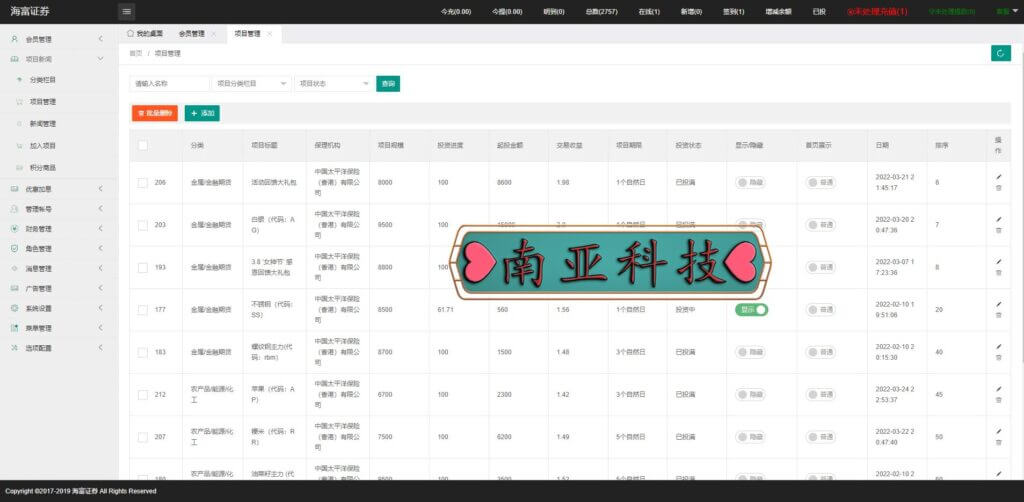Viewport: 1024px width, 502px height.
Task: Click the edit pencil for row 212
Action: [998, 389]
